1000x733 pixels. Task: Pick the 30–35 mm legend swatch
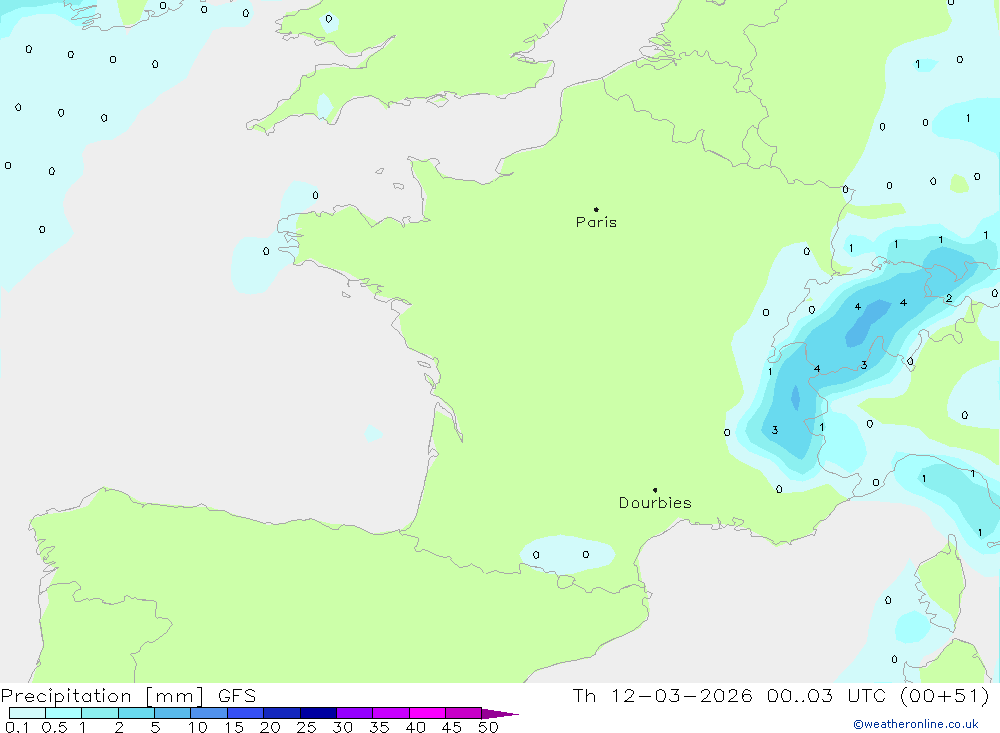pyautogui.click(x=355, y=713)
